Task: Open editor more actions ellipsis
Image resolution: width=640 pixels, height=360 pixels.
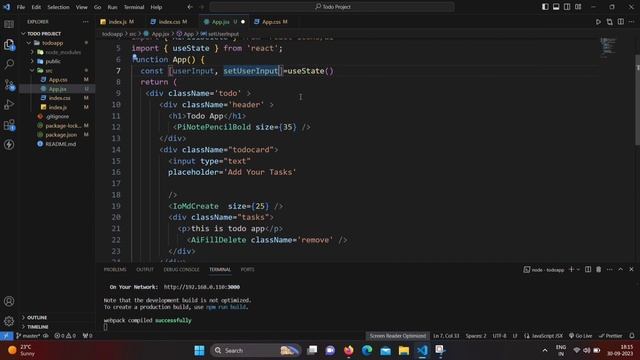Action: click(631, 22)
